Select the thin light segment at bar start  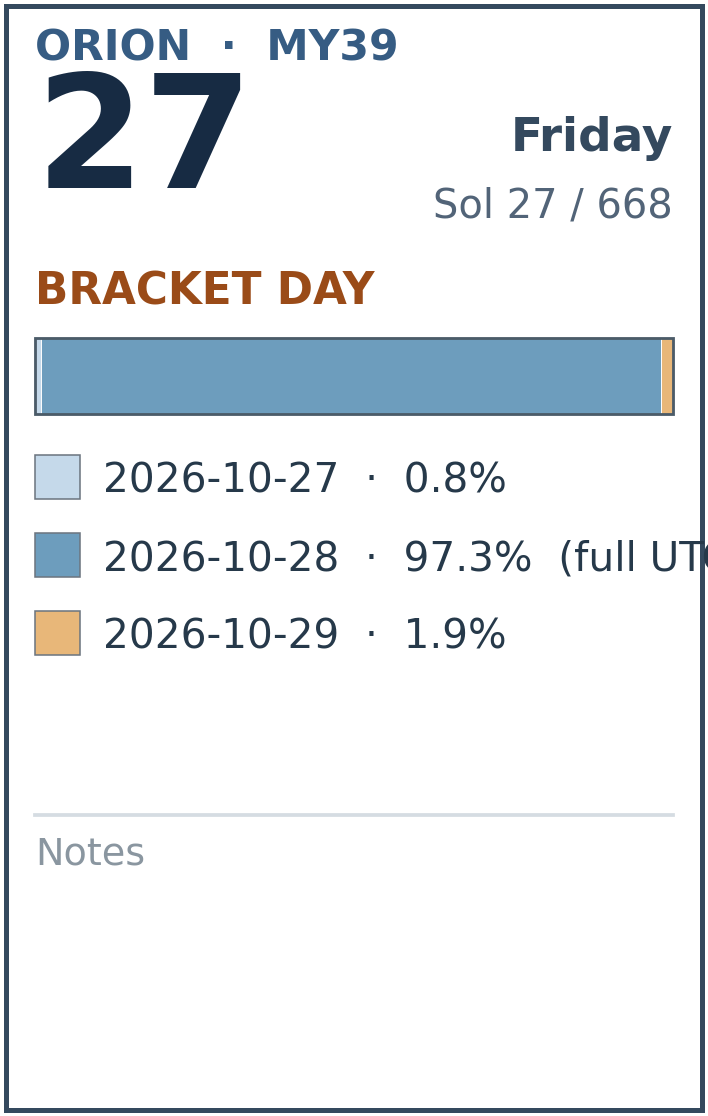click(39, 377)
